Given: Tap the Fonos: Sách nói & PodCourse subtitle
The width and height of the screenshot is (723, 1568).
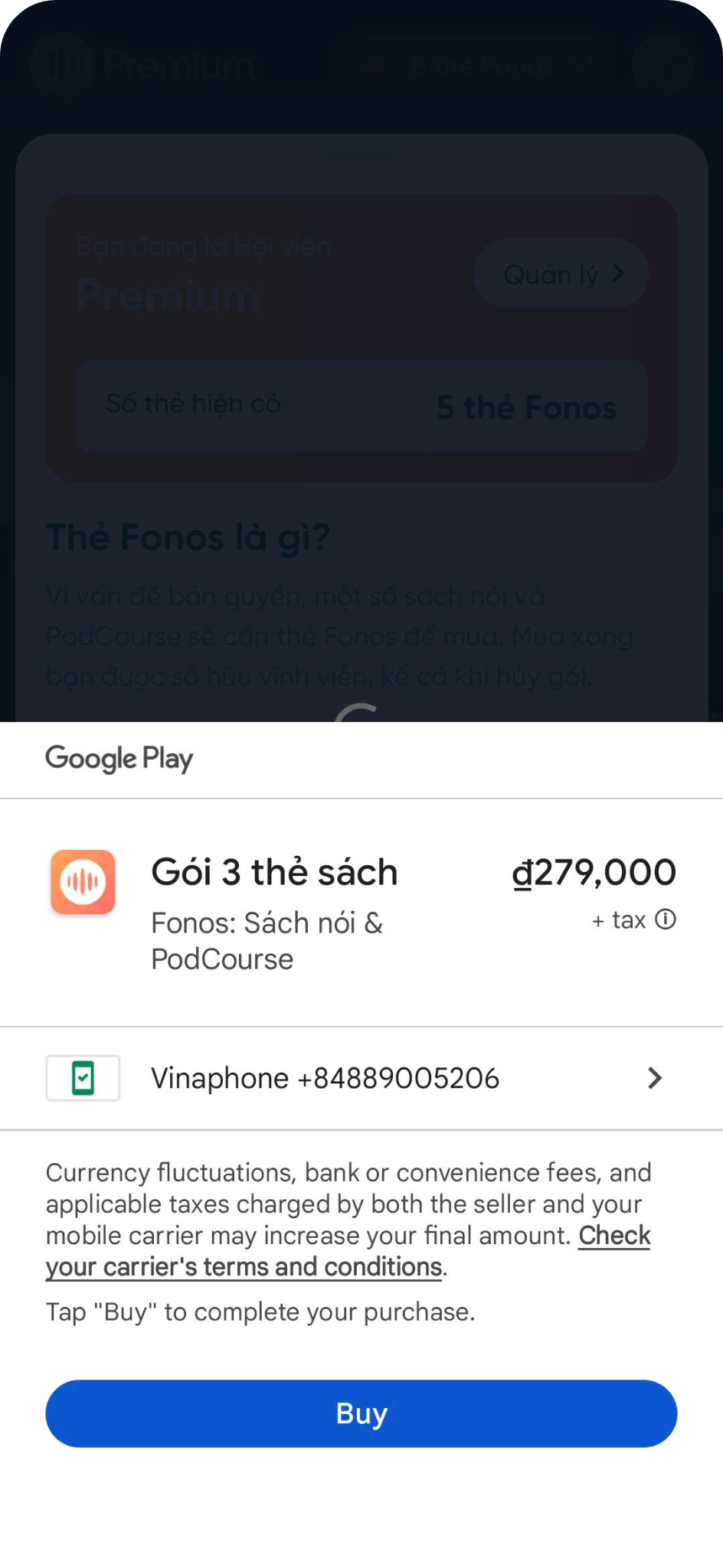Looking at the screenshot, I should tap(267, 941).
